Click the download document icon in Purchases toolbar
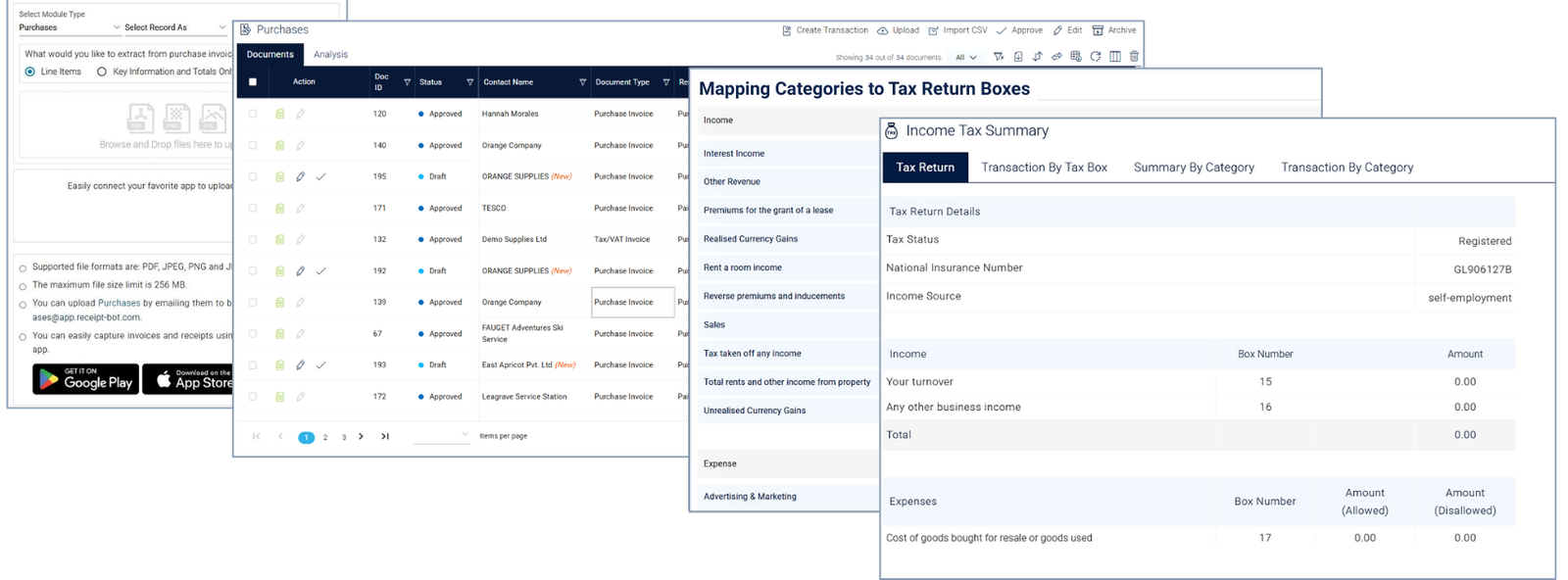1568x580 pixels. (1018, 57)
